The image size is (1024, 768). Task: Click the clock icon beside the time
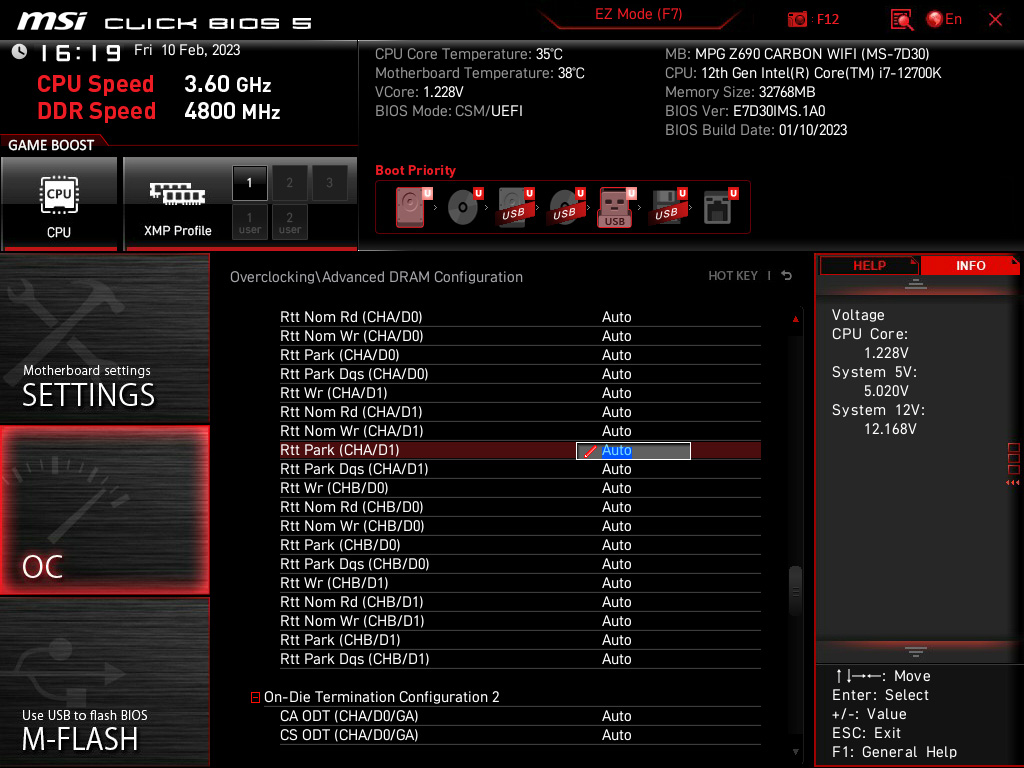coord(20,52)
